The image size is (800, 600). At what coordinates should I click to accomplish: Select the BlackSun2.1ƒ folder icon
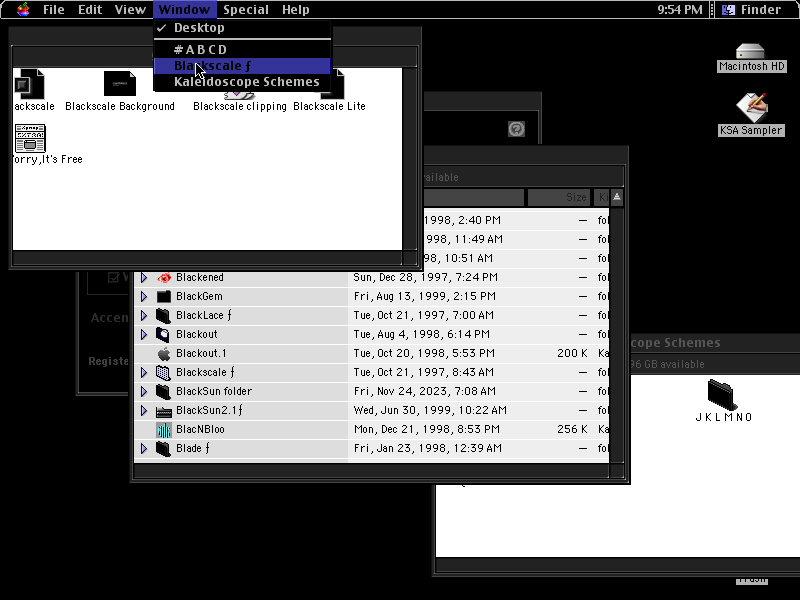(164, 410)
